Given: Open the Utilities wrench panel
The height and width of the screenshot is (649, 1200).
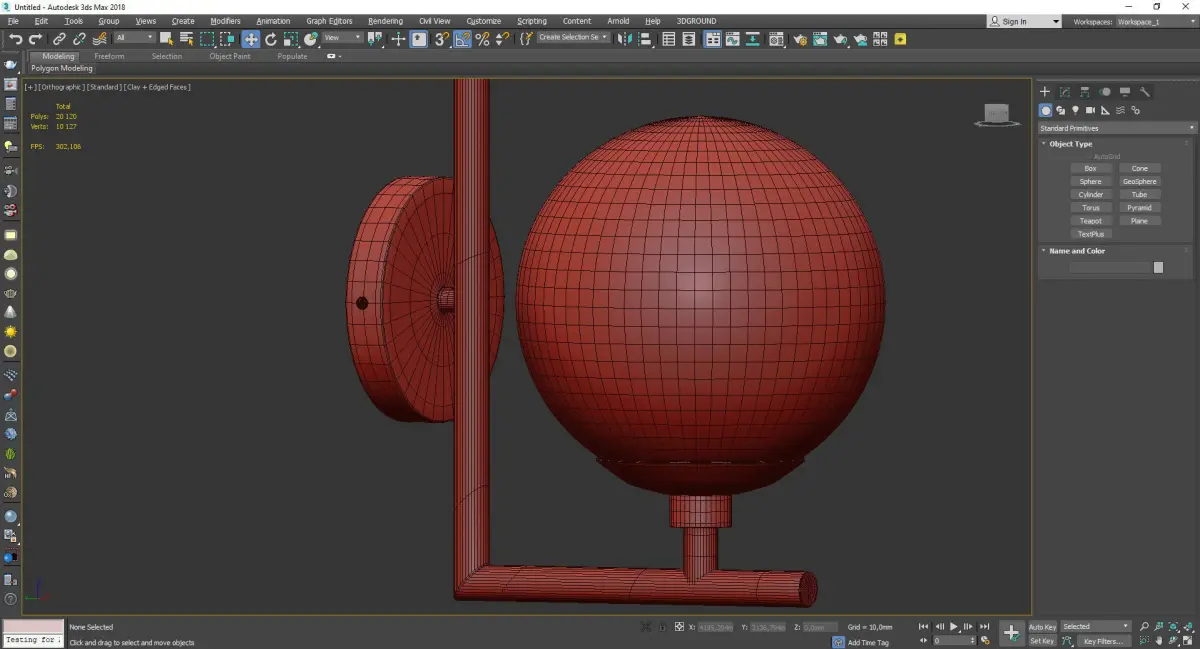Looking at the screenshot, I should (x=1145, y=91).
